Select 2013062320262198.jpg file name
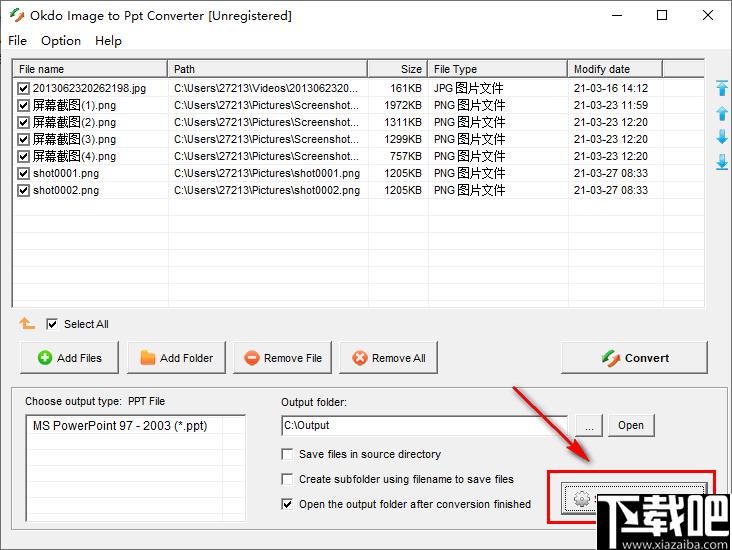Image resolution: width=732 pixels, height=550 pixels. coord(89,88)
